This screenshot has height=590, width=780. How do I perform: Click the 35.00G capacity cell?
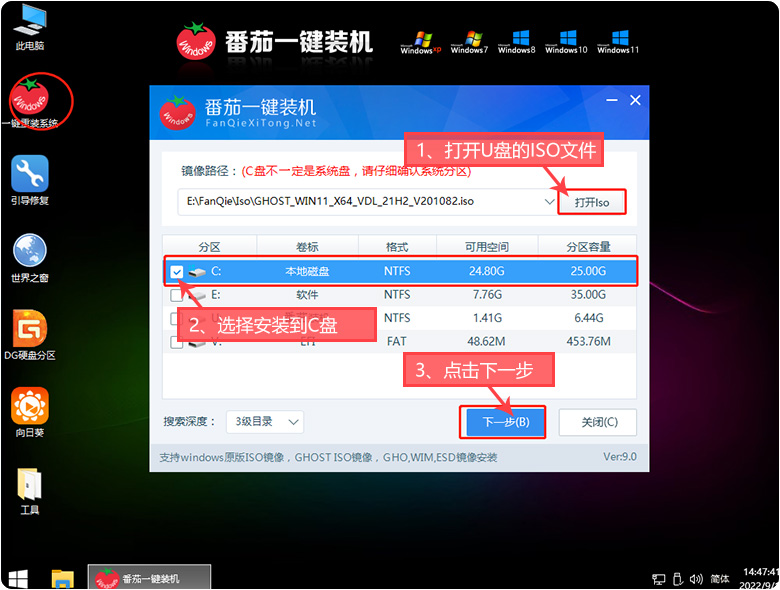588,295
